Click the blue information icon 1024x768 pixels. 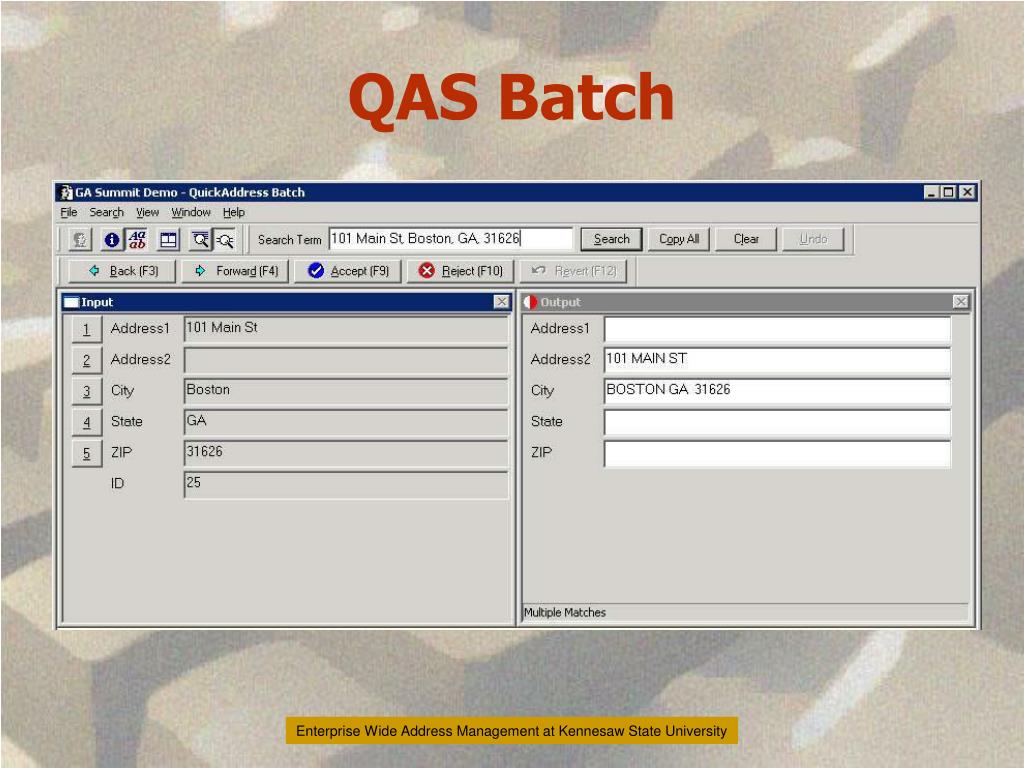click(x=112, y=240)
